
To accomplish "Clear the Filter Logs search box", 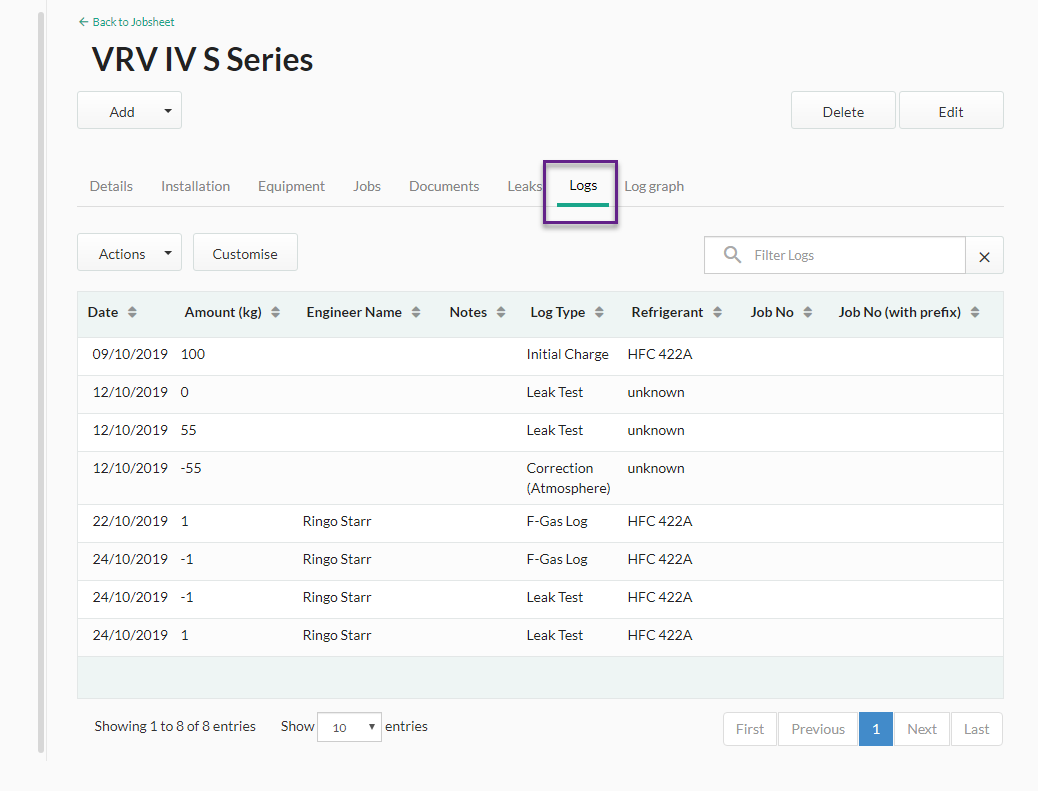I will pyautogui.click(x=984, y=256).
